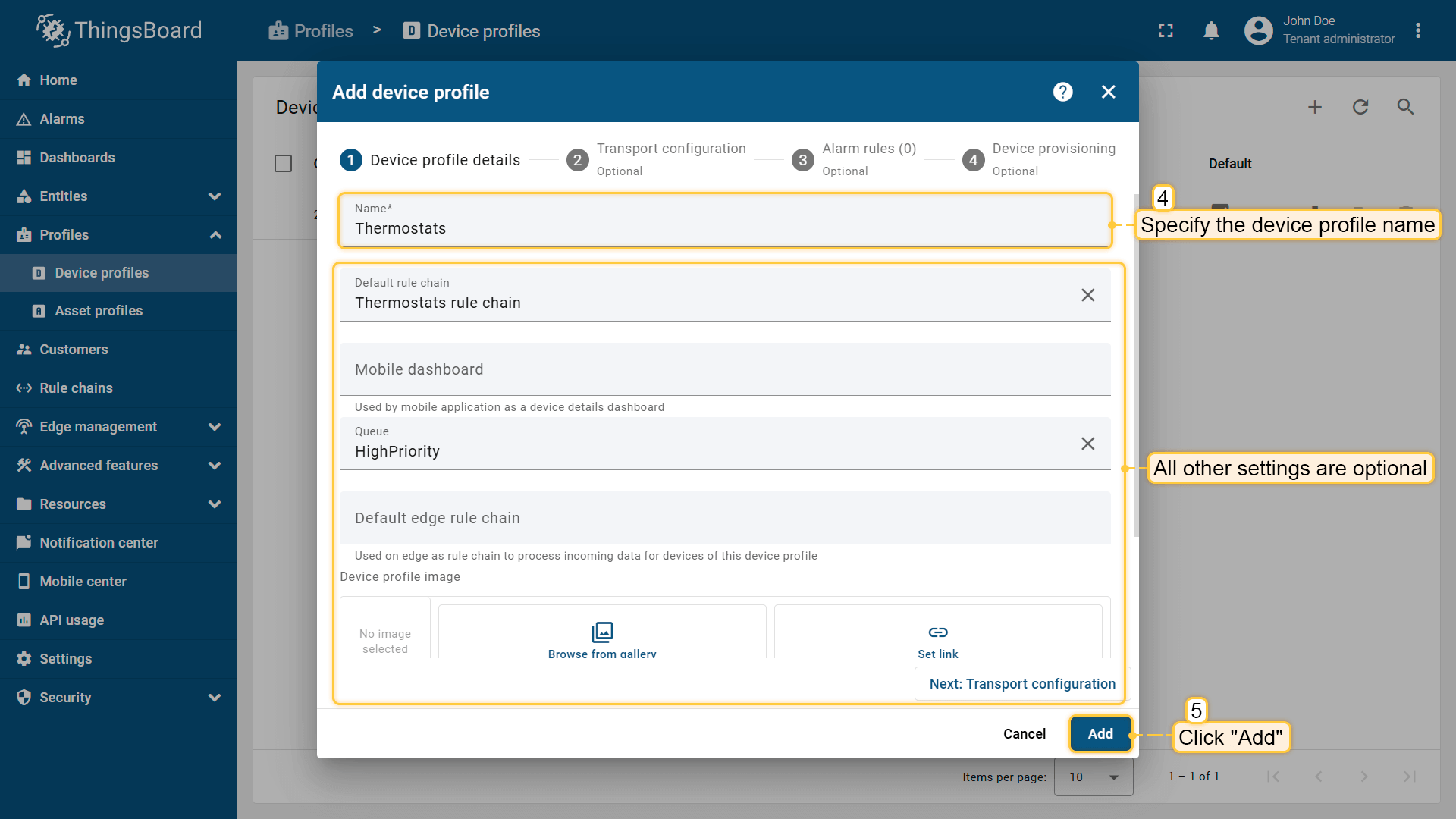Click the Set link icon
1456x819 pixels.
click(x=937, y=632)
